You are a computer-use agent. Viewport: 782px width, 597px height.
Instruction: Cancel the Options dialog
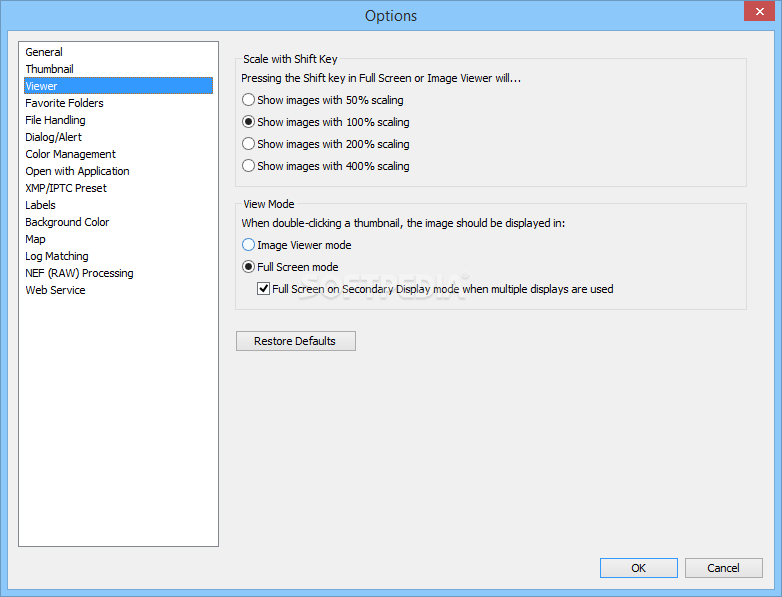(x=724, y=568)
